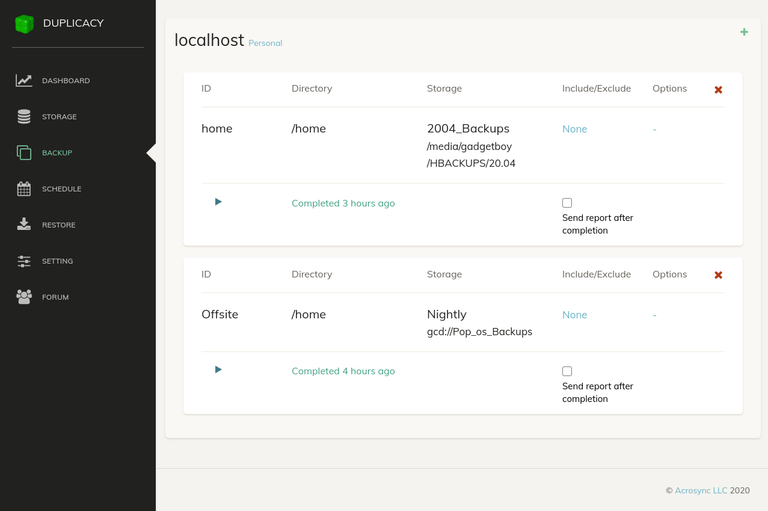Open the Schedule calendar icon
This screenshot has height=511, width=768.
(x=24, y=189)
